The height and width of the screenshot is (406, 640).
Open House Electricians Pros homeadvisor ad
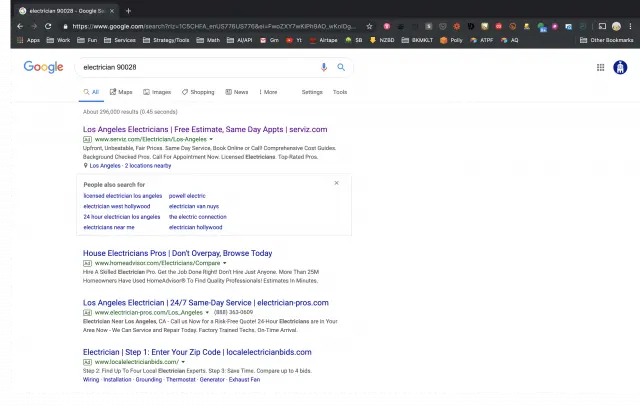pyautogui.click(x=178, y=253)
